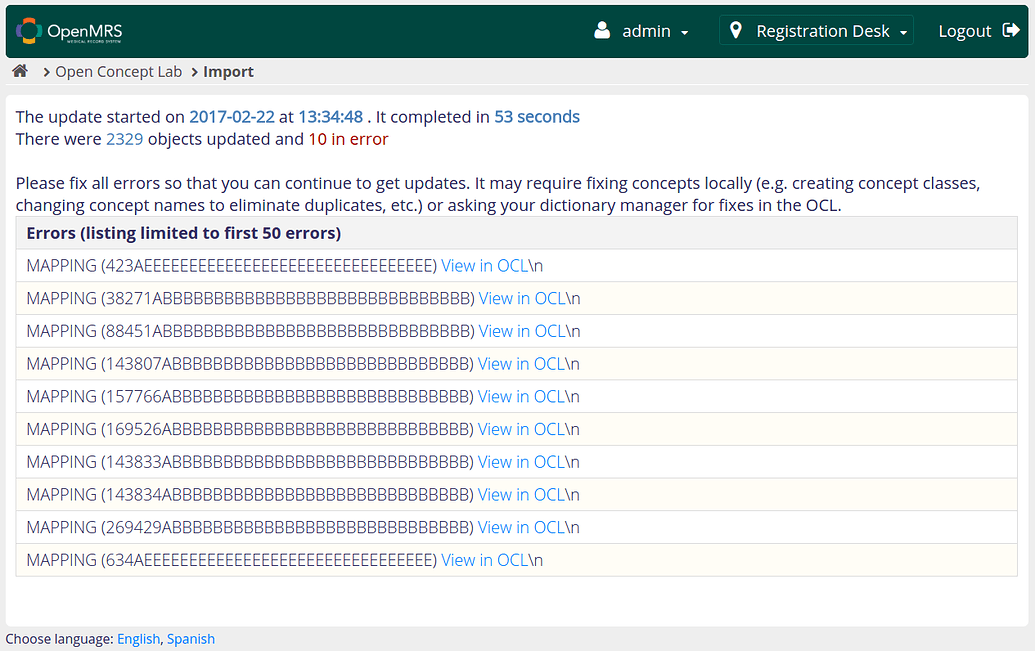Viewport: 1035px width, 651px height.
Task: Select the MAPPING 143834ABBB error text
Action: click(250, 495)
